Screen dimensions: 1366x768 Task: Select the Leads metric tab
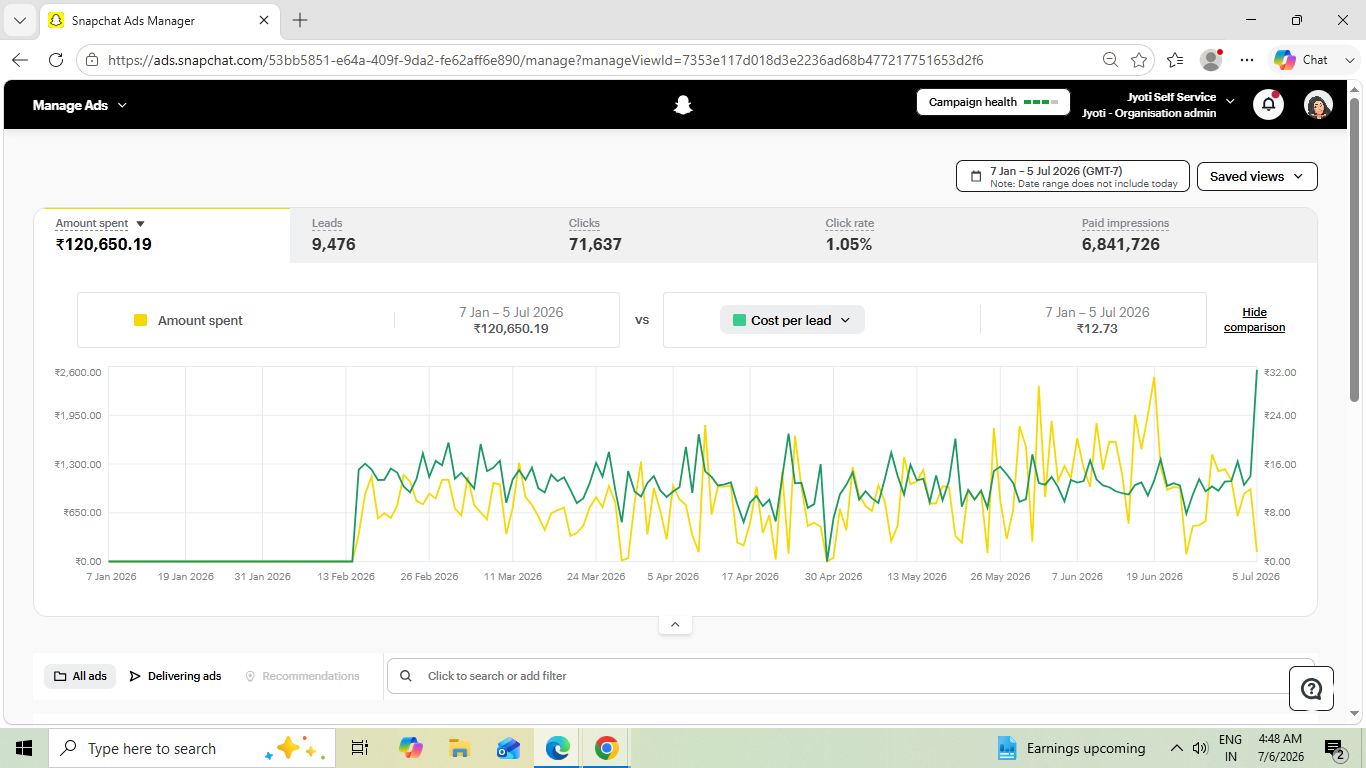tap(418, 235)
